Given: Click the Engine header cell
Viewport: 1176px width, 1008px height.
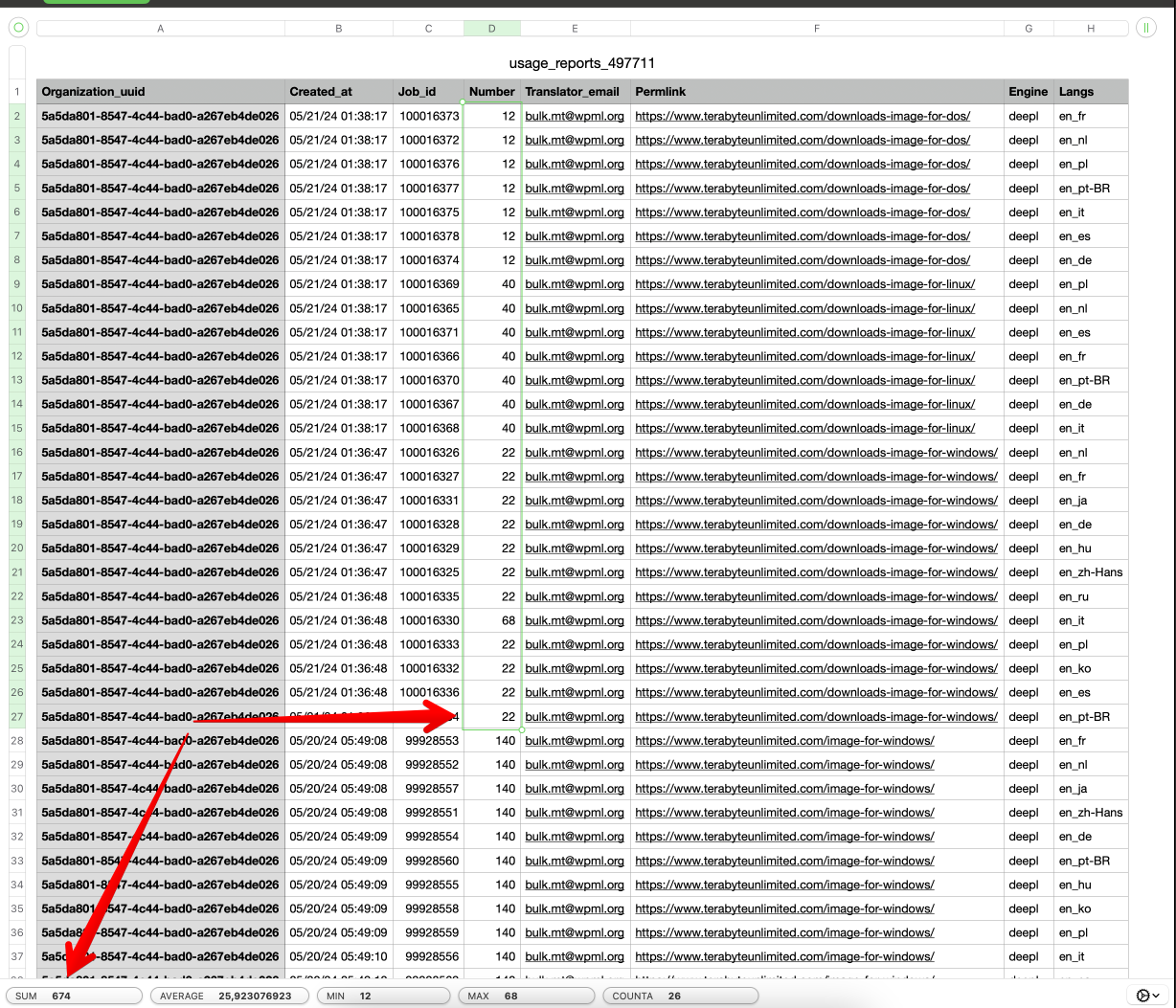Looking at the screenshot, I should [x=1029, y=92].
